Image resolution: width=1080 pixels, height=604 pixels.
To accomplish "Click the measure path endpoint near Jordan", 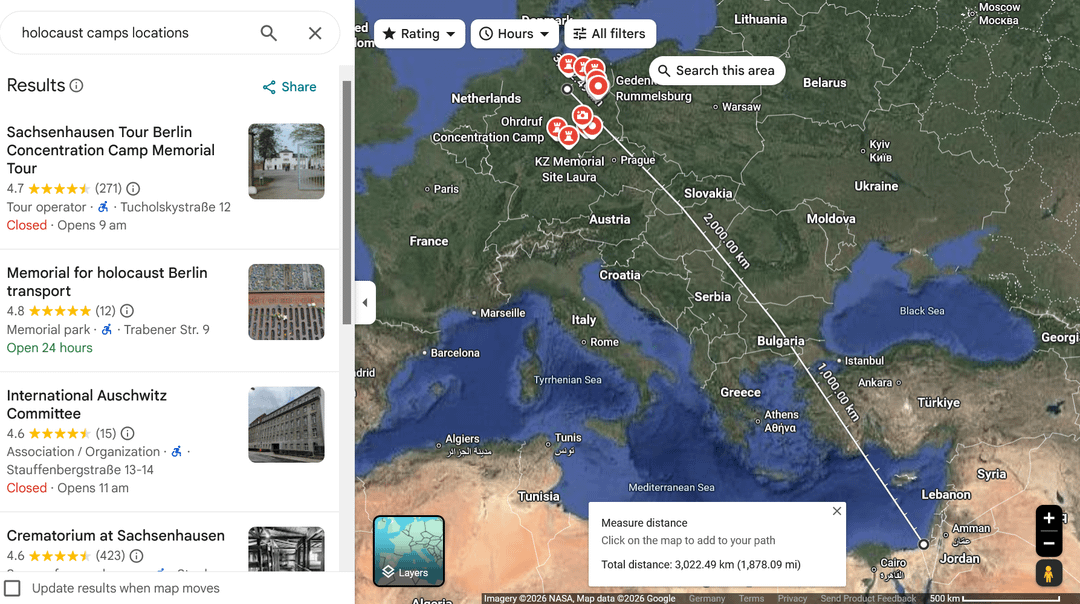I will [924, 544].
